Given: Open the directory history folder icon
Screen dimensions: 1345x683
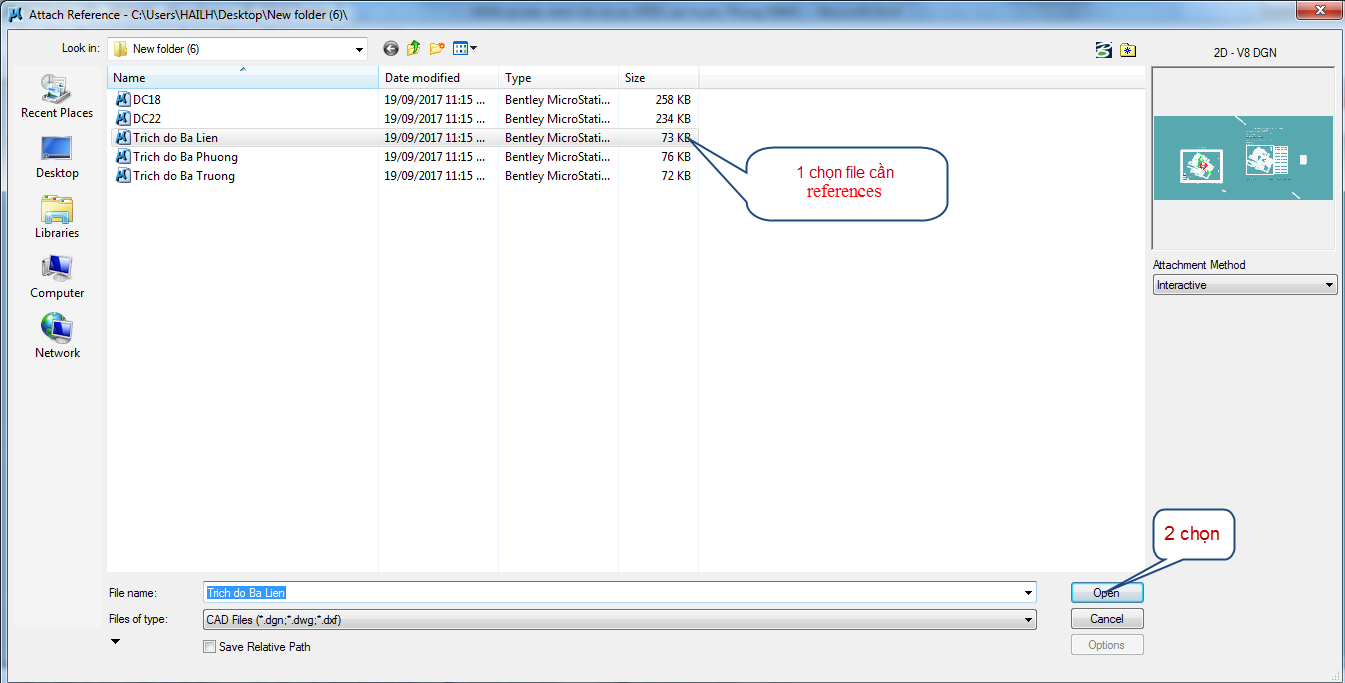Looking at the screenshot, I should tap(1128, 50).
